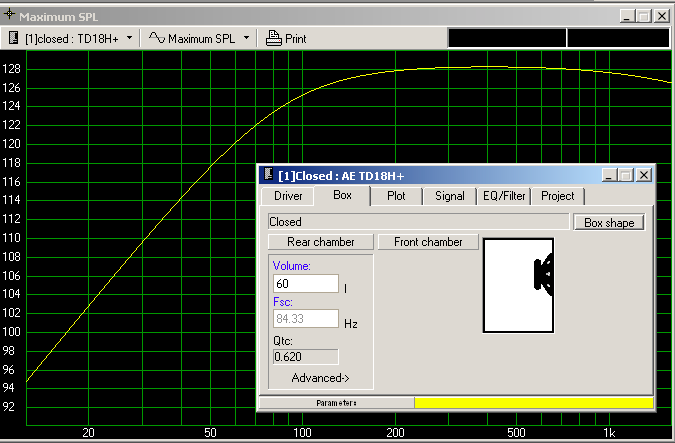The image size is (675, 443).
Task: Click the speaker box icon beside [1]closed
Action: tap(14, 38)
